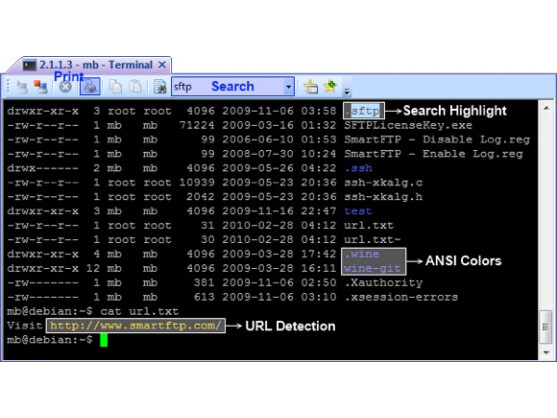Image resolution: width=557 pixels, height=418 pixels.
Task: Click file size 381 in the listing
Action: coord(204,283)
